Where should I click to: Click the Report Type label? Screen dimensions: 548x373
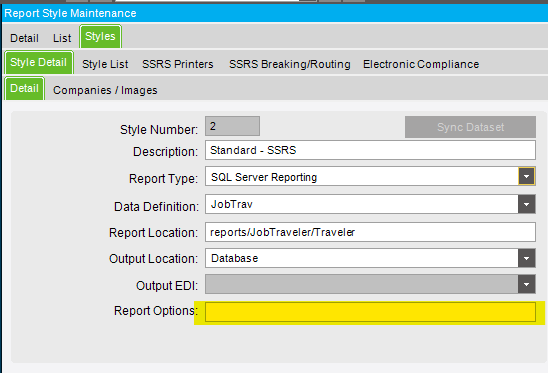point(163,179)
